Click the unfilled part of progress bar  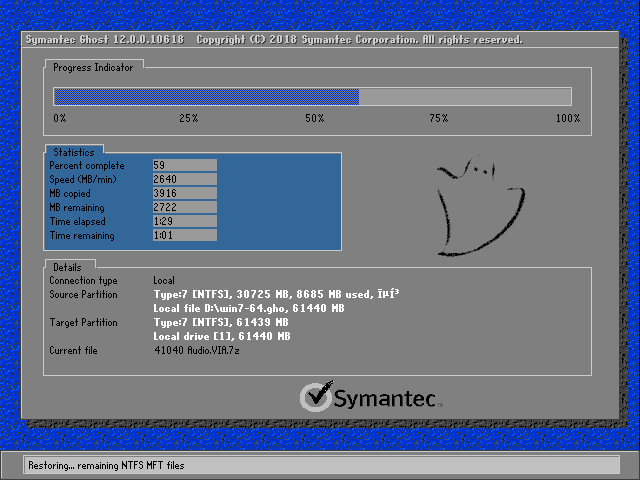[465, 97]
